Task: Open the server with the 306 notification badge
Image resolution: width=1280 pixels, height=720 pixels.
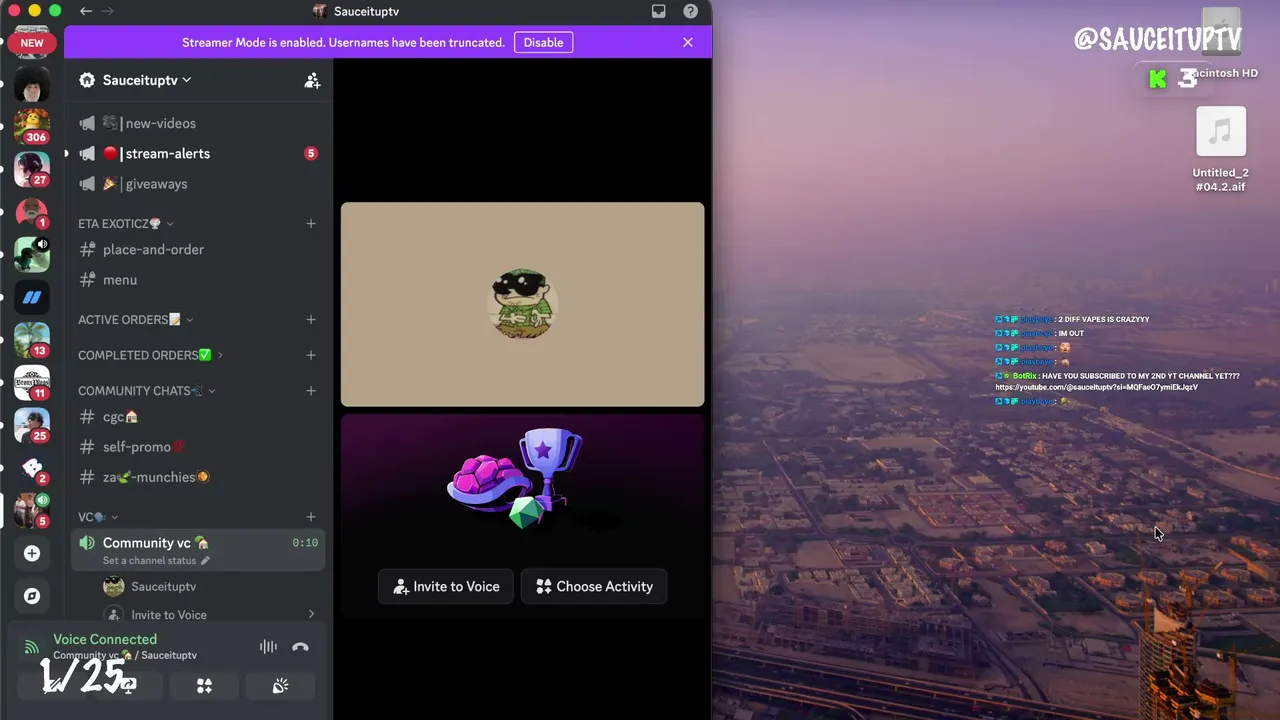Action: coord(32,126)
